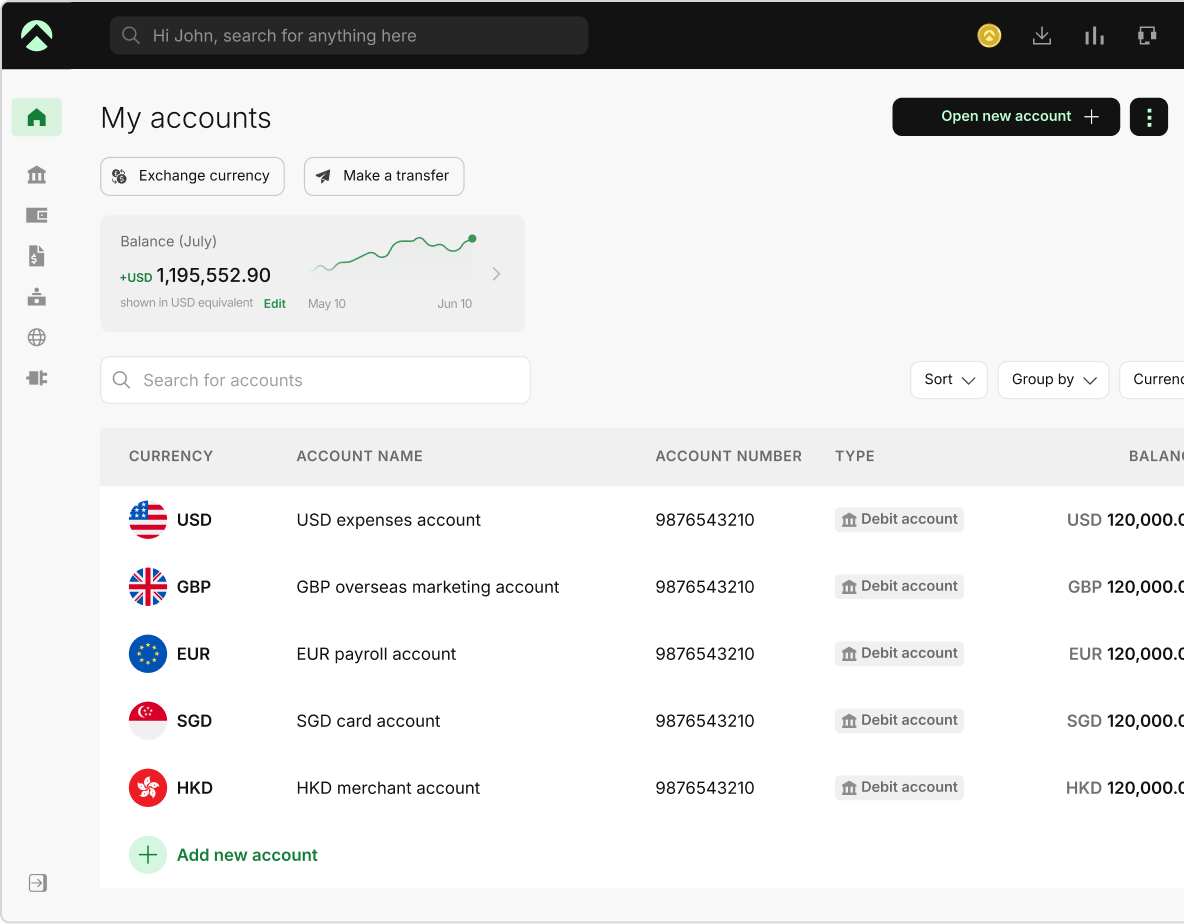Open the wallet sidebar icon
1184x924 pixels.
(x=36, y=215)
